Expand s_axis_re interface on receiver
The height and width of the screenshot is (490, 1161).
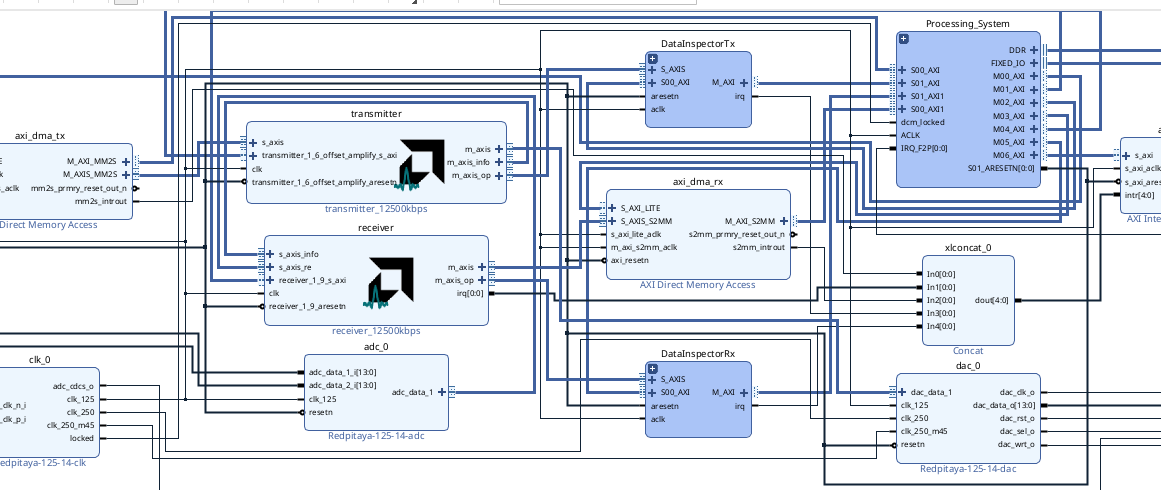pos(271,267)
